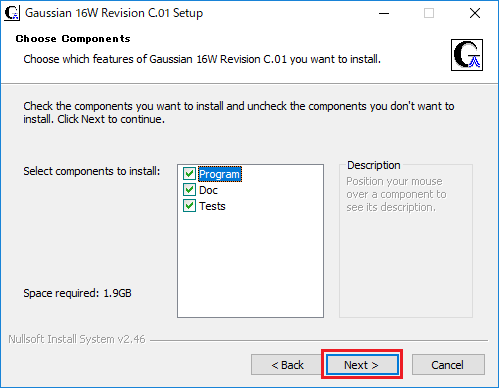Click the large Gaussian logo in the header
499x388 pixels.
[467, 55]
